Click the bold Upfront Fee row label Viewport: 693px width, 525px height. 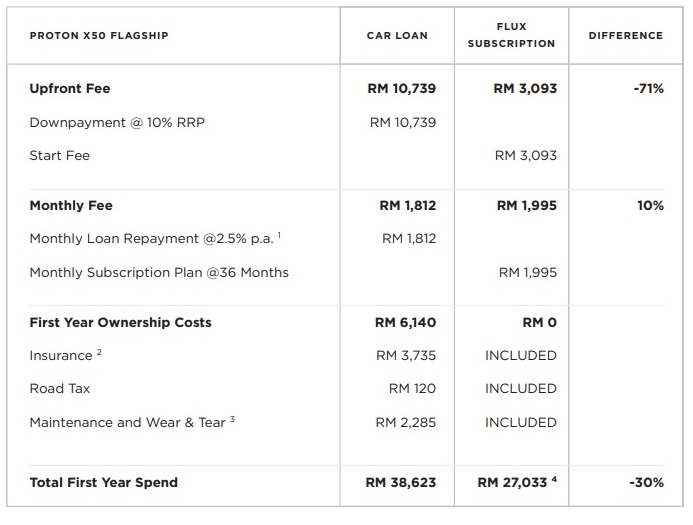[70, 89]
